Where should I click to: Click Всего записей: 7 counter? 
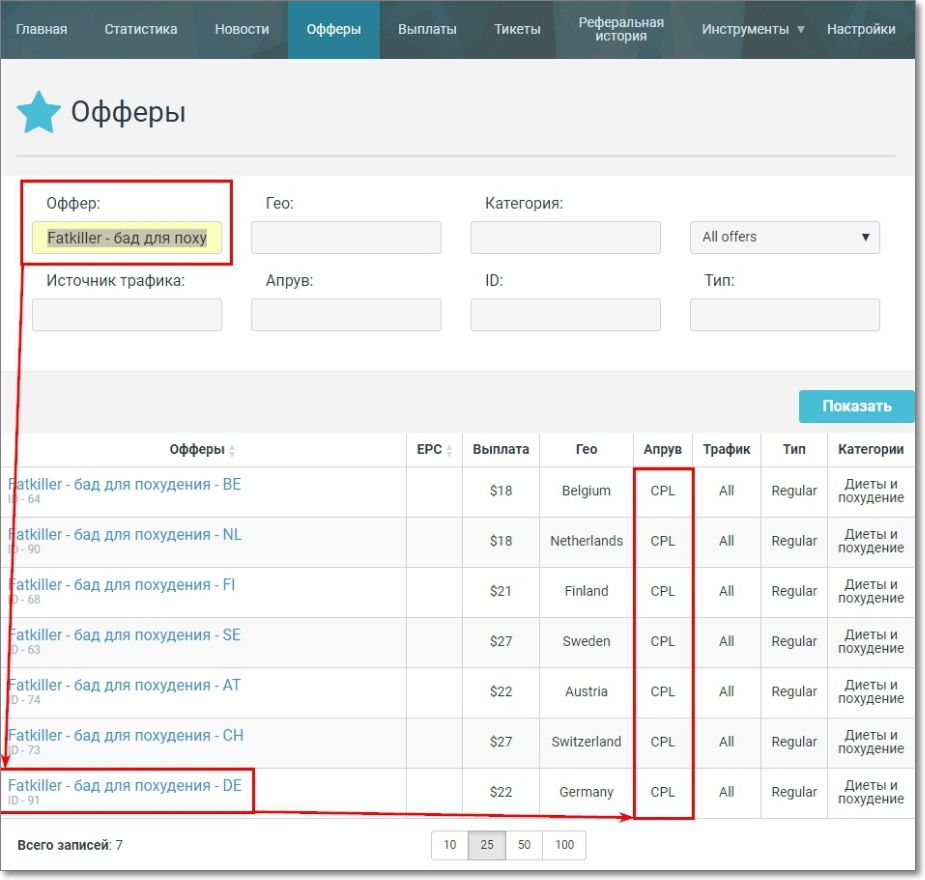click(70, 845)
